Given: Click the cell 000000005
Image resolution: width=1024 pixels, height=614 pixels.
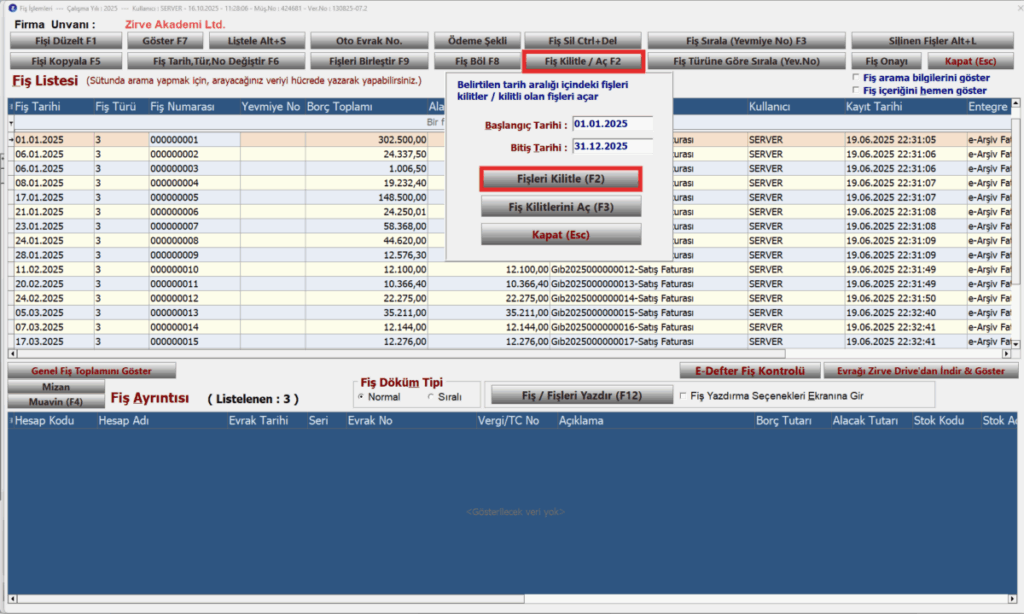Looking at the screenshot, I should click(x=194, y=197).
